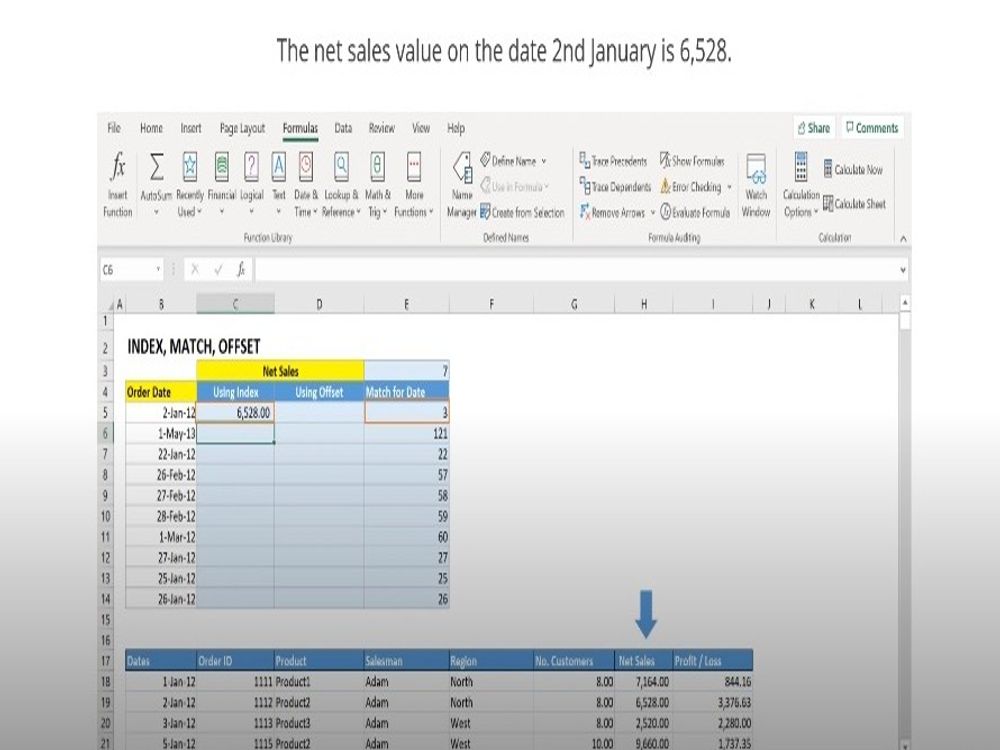Open the Name Box dropdown arrow
Image resolution: width=1000 pixels, height=750 pixels.
(158, 270)
